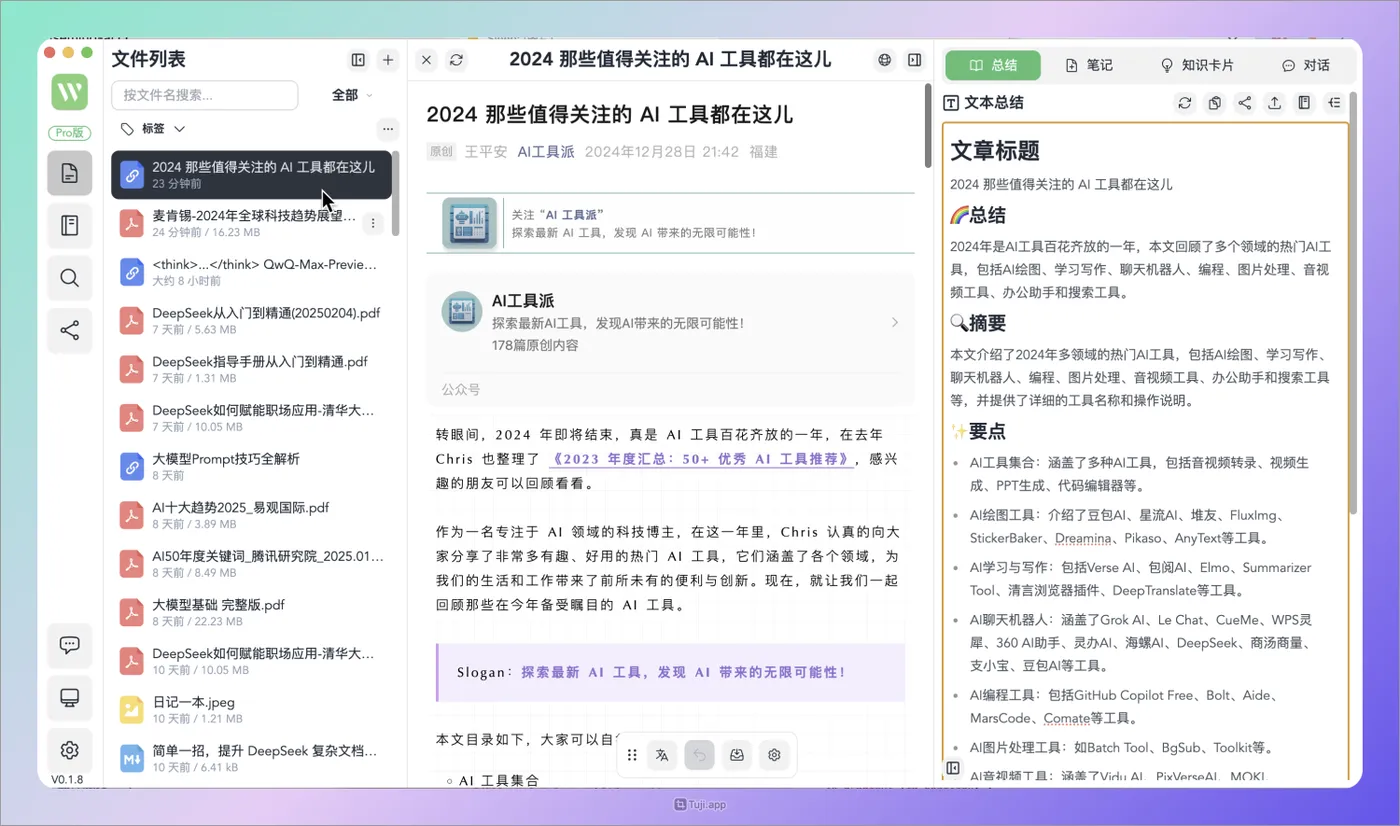Viewport: 1400px width, 826px height.
Task: Open options for 麦肯锡-2024年 file row
Action: tap(373, 224)
